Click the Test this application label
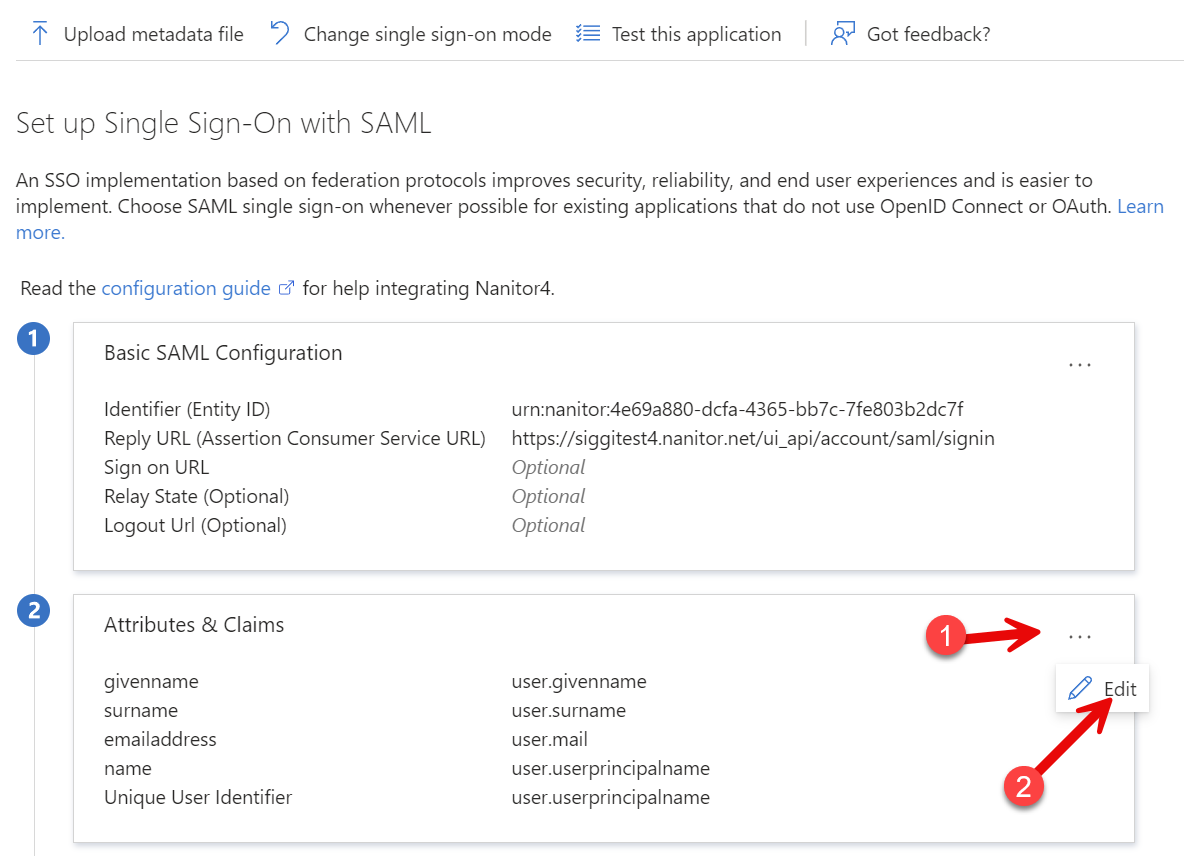The height and width of the screenshot is (856, 1184). click(x=696, y=34)
